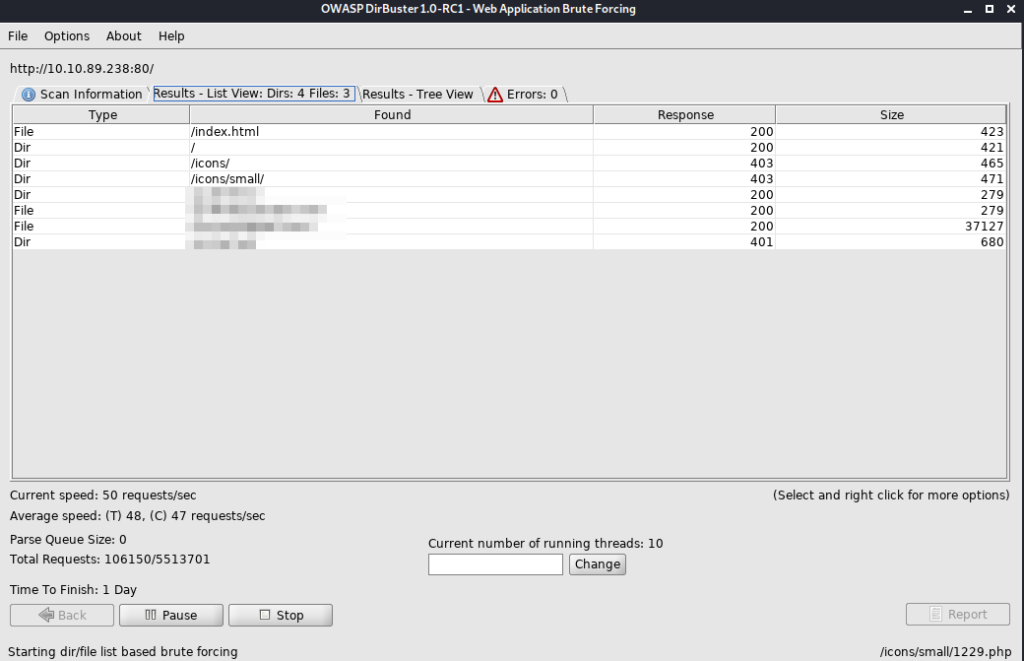The height and width of the screenshot is (661, 1024).
Task: Maximize the DirBuster window
Action: 989,9
